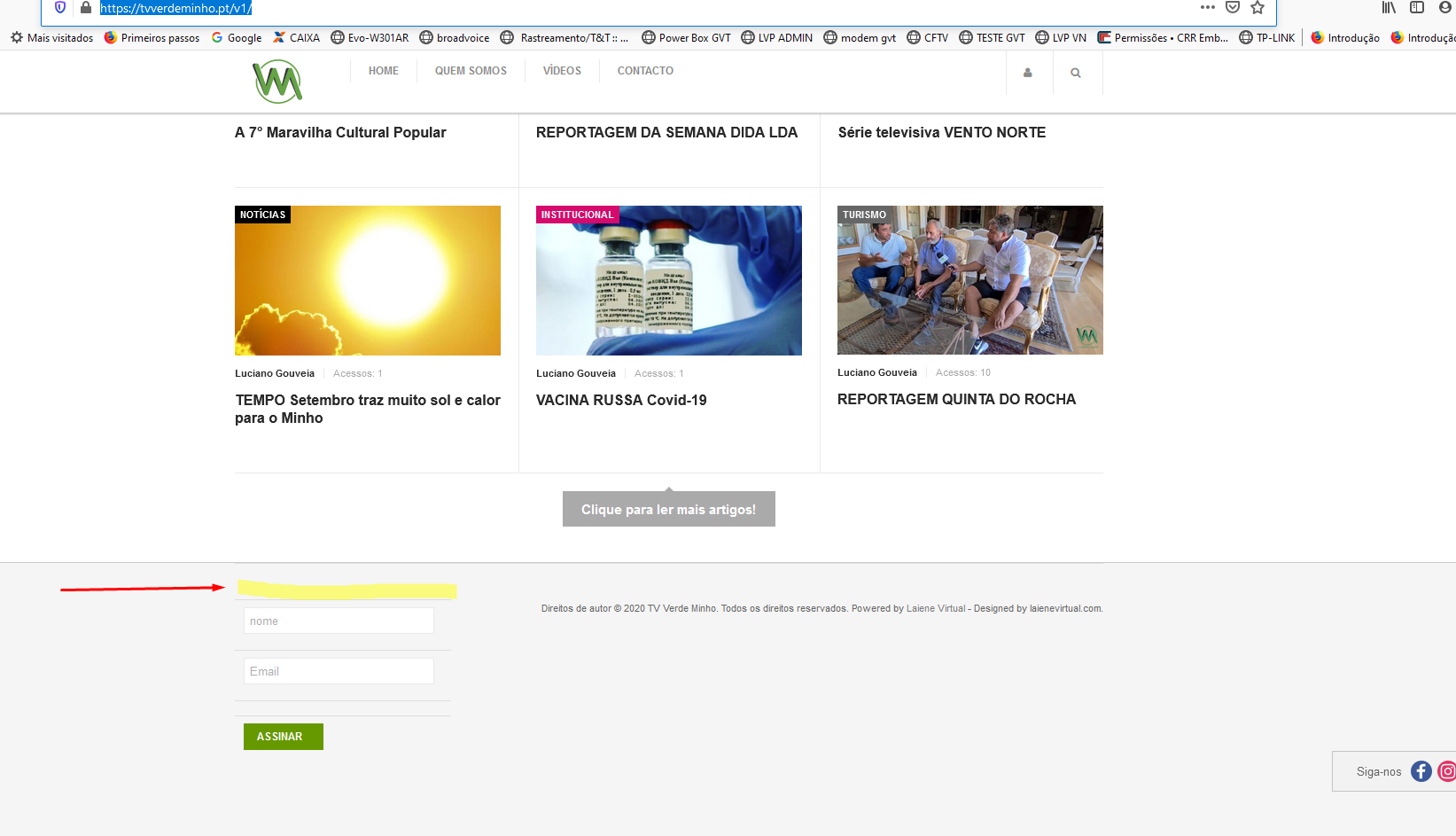Screen dimensions: 1456x836
Task: Click the TURISMO category tag
Action: click(x=864, y=215)
